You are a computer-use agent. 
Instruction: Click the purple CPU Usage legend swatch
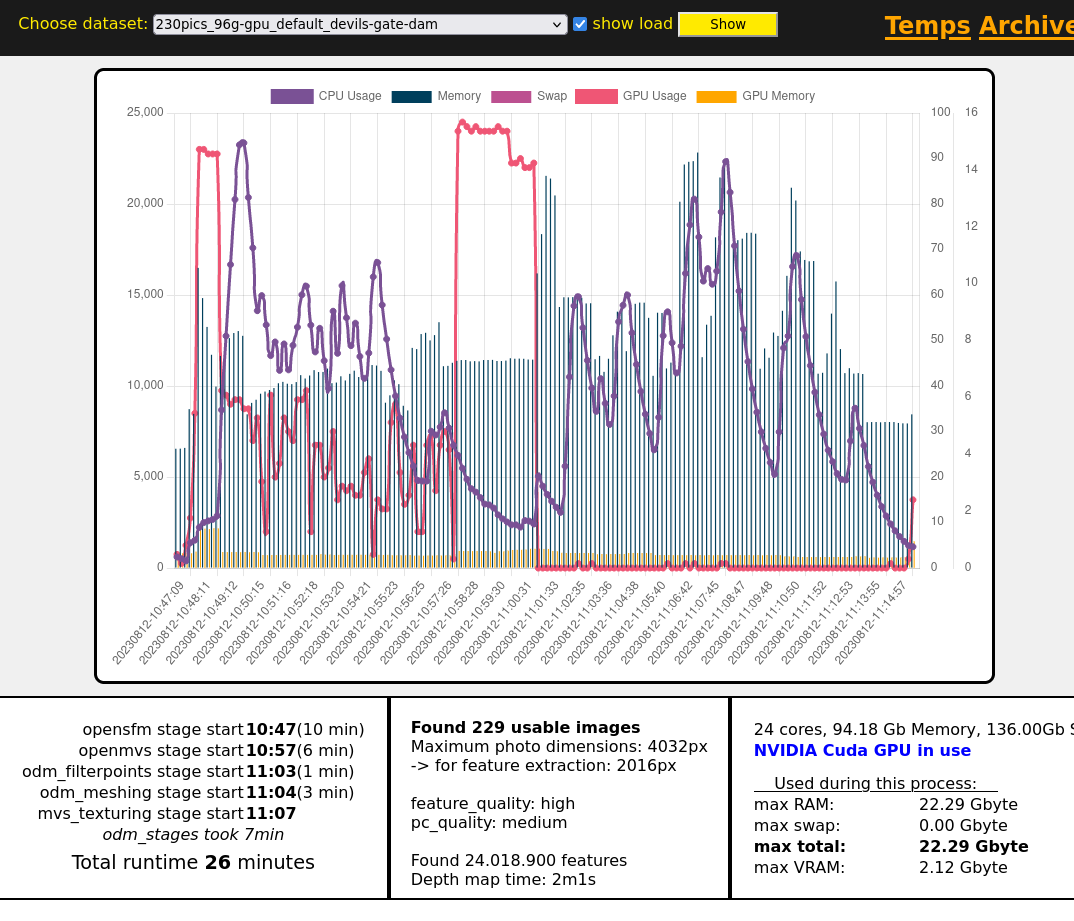coord(292,96)
